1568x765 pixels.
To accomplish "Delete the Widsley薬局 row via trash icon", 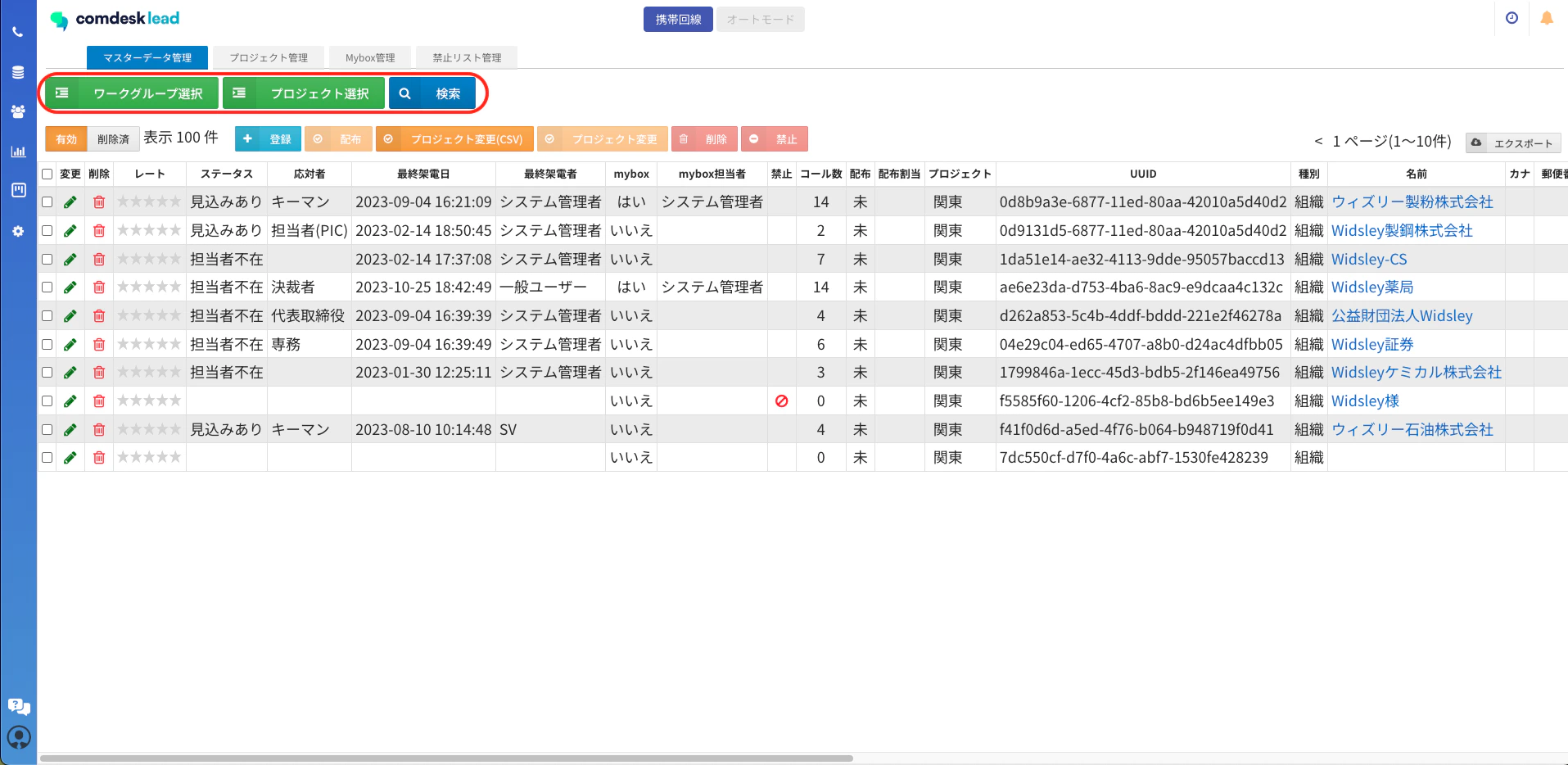I will point(99,287).
